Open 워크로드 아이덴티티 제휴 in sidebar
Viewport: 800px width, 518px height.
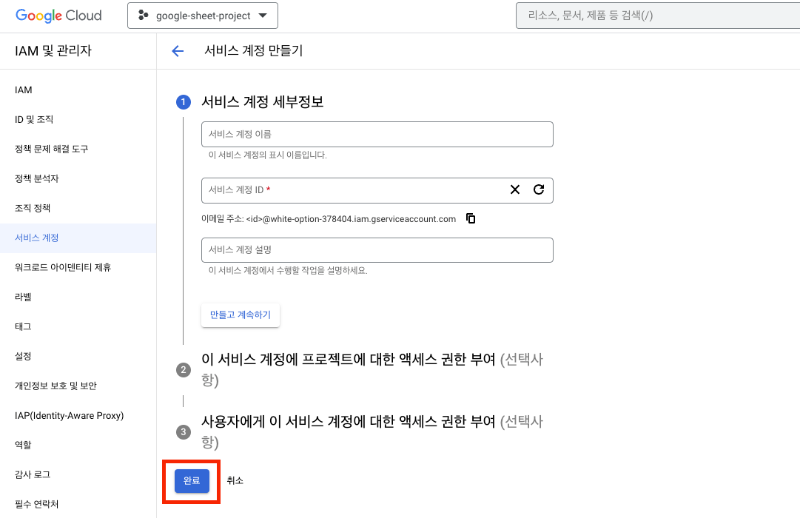pyautogui.click(x=62, y=267)
